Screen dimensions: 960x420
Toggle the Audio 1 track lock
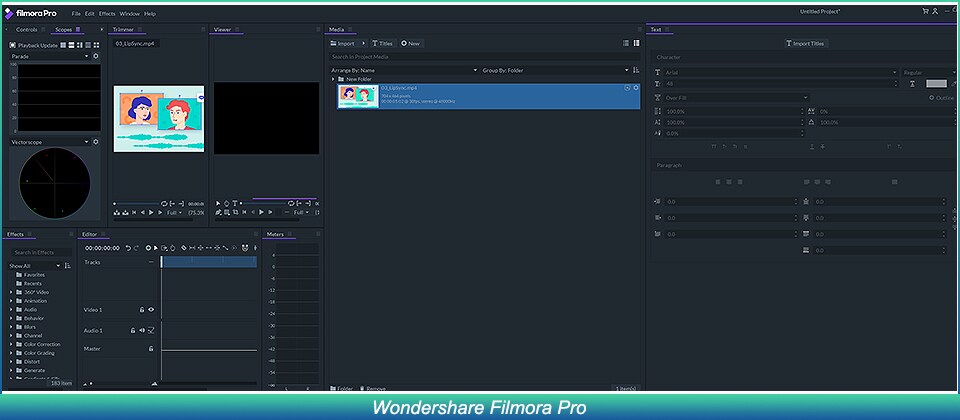[x=132, y=331]
